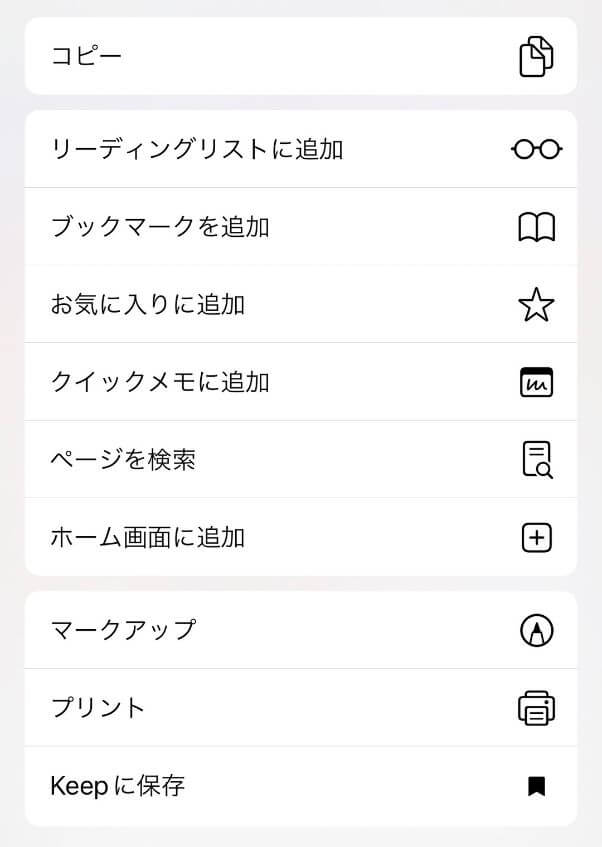Image resolution: width=602 pixels, height=847 pixels.
Task: Tap the markup pen tip icon
Action: click(x=536, y=630)
